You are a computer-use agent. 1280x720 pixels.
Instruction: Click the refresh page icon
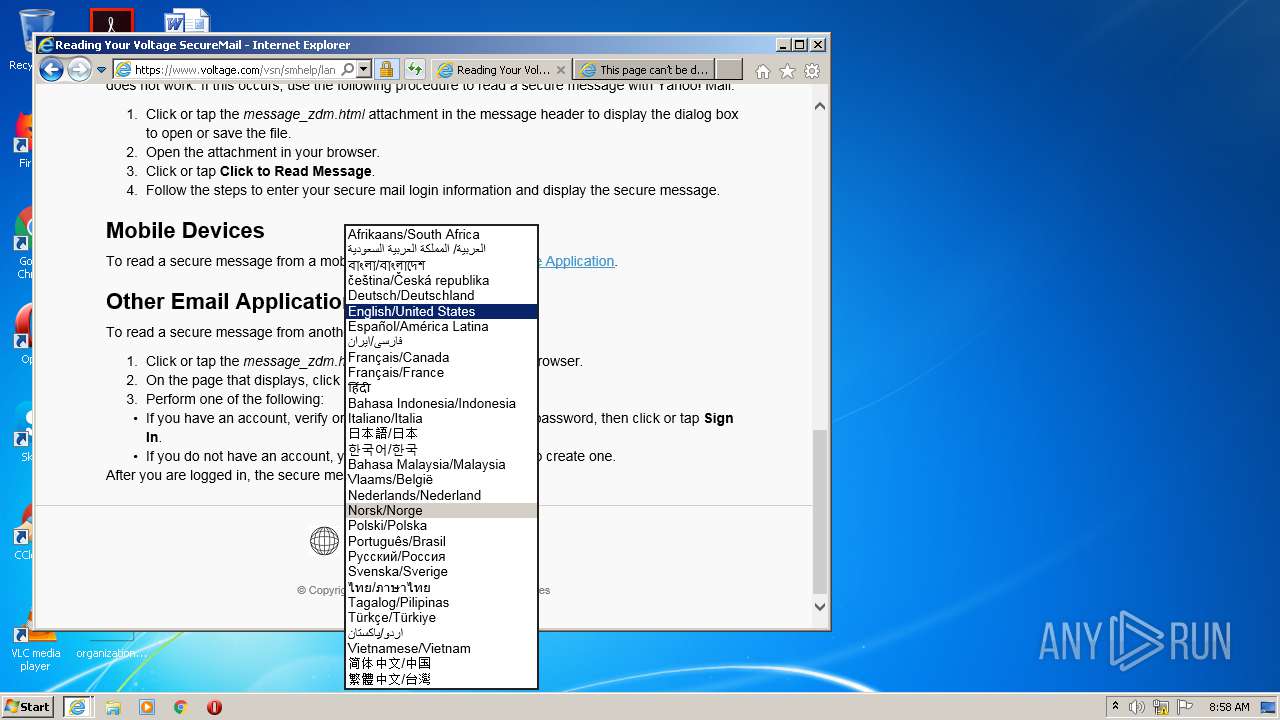(414, 69)
